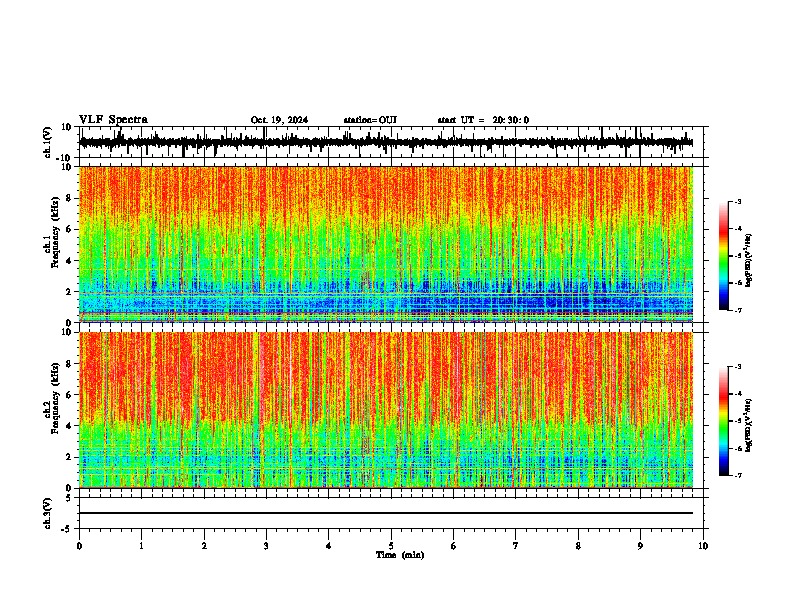
Task: Click time-axis tick label "7"
Action: [x=516, y=546]
